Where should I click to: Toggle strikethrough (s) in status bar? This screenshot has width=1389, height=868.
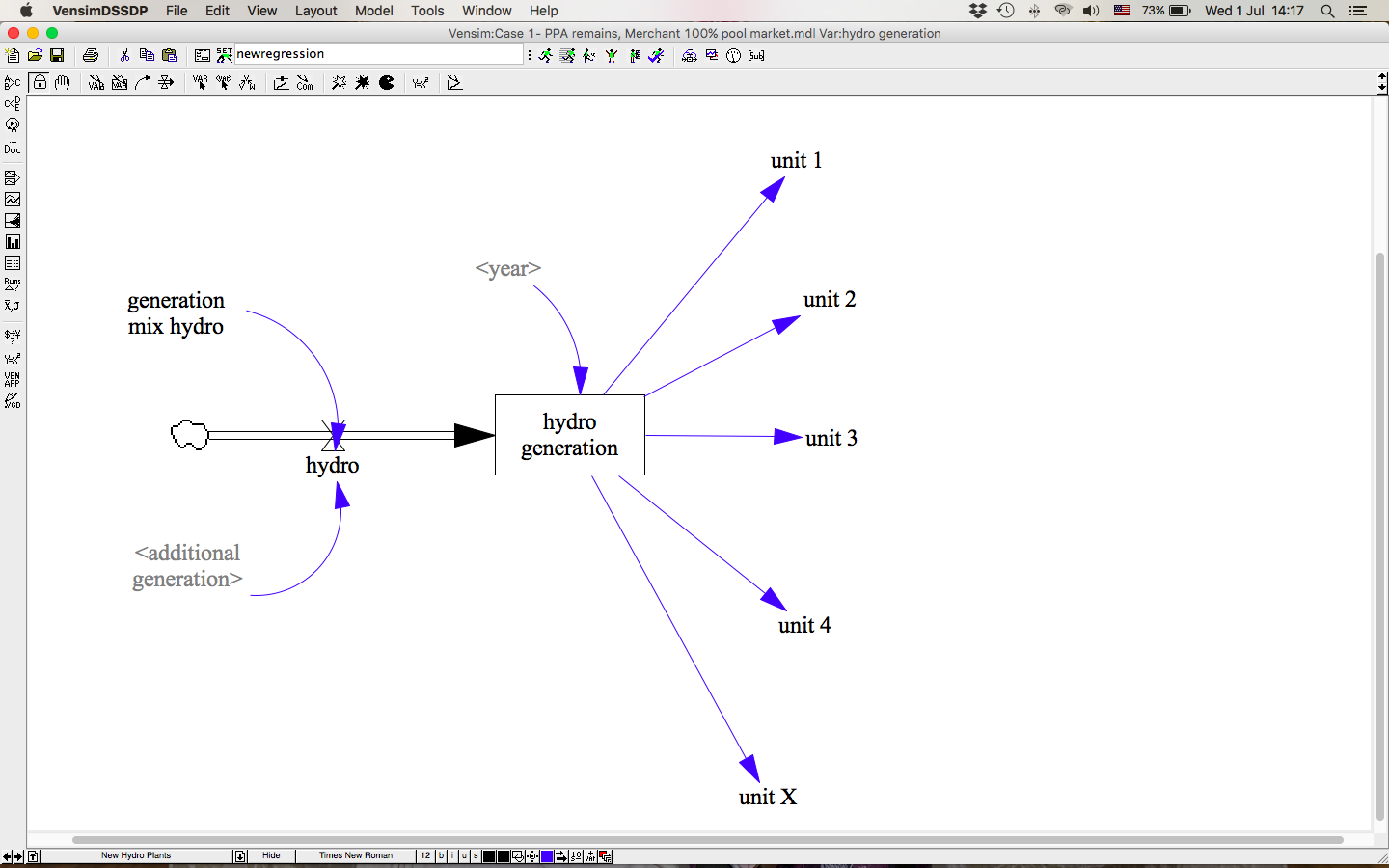476,855
